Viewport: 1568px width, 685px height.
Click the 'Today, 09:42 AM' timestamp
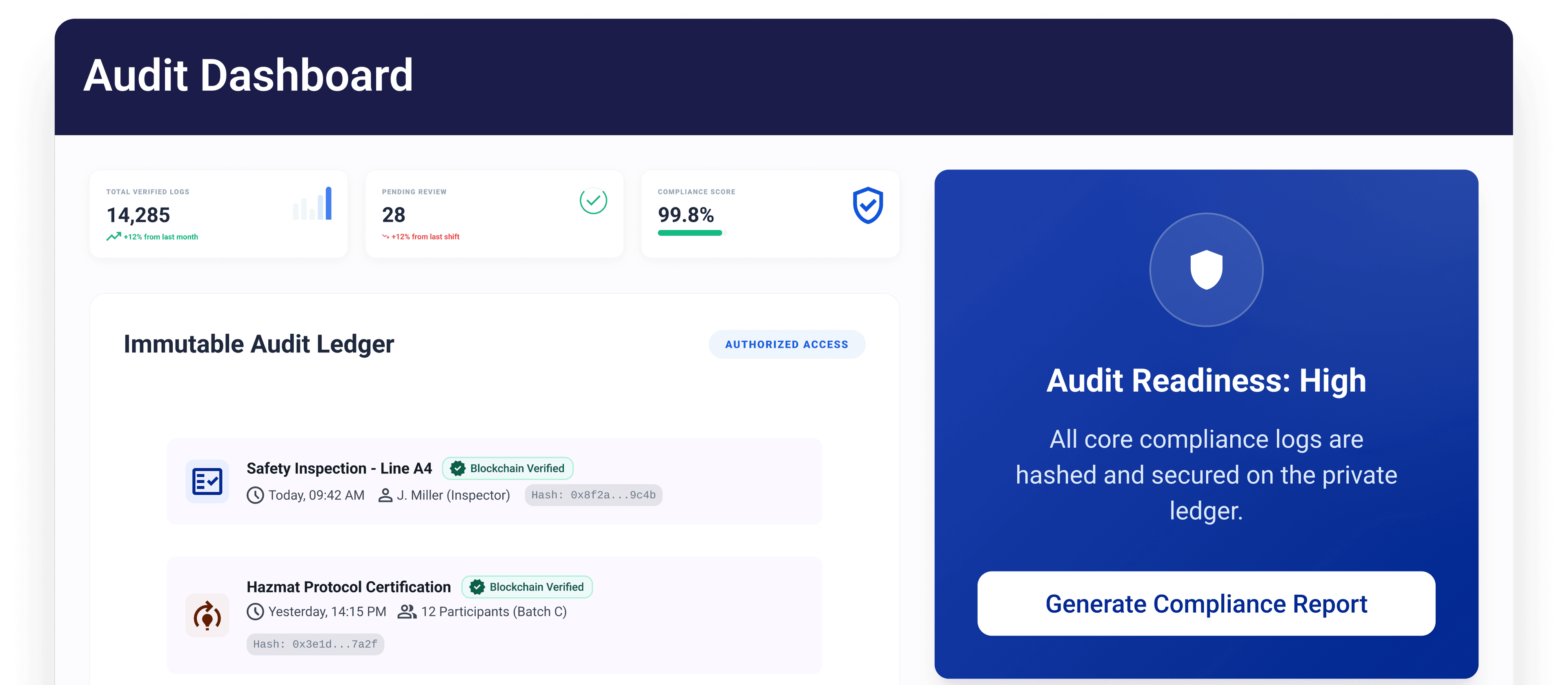pyautogui.click(x=316, y=495)
